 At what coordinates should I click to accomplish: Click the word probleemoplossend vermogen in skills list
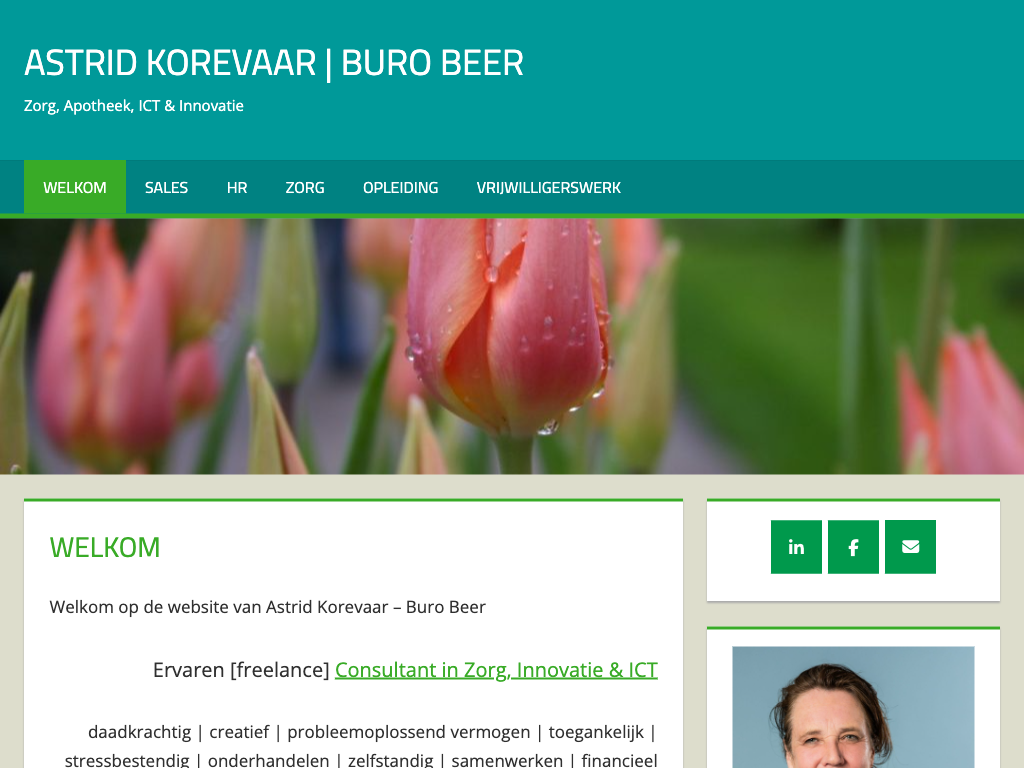409,732
